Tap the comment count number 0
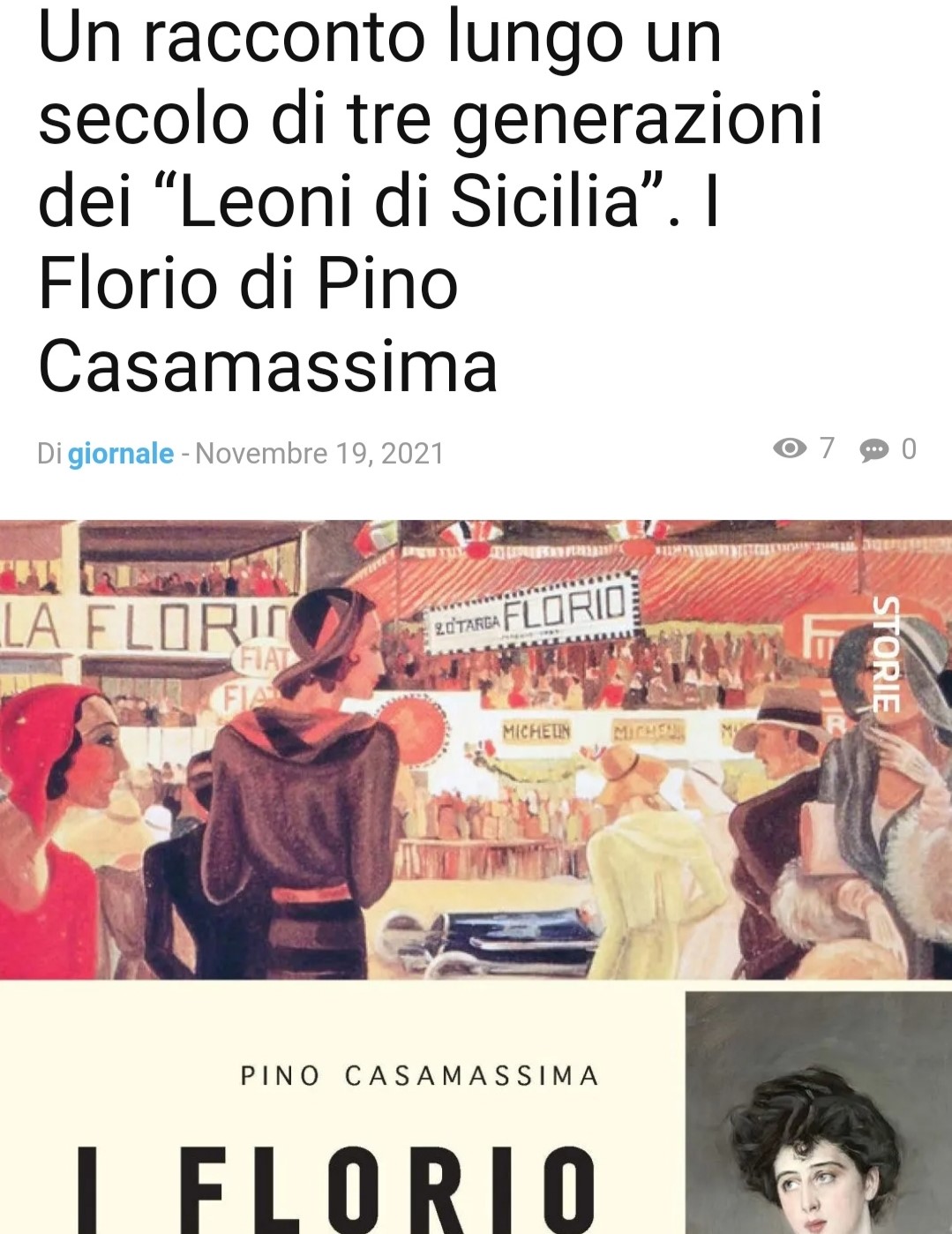The image size is (952, 1234). (909, 449)
